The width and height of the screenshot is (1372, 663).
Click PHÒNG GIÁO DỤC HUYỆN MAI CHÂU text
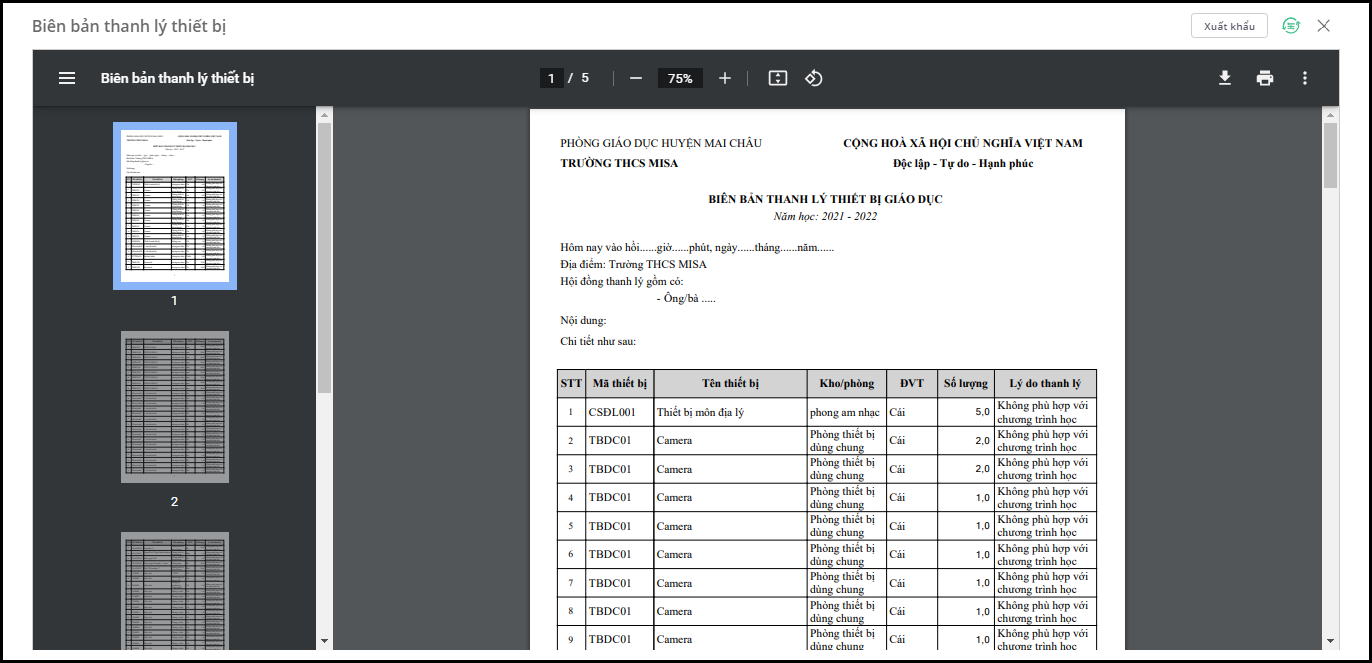[661, 143]
